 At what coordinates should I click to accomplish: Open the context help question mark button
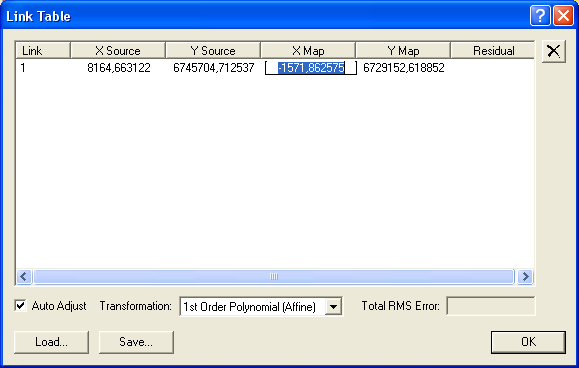coord(540,16)
